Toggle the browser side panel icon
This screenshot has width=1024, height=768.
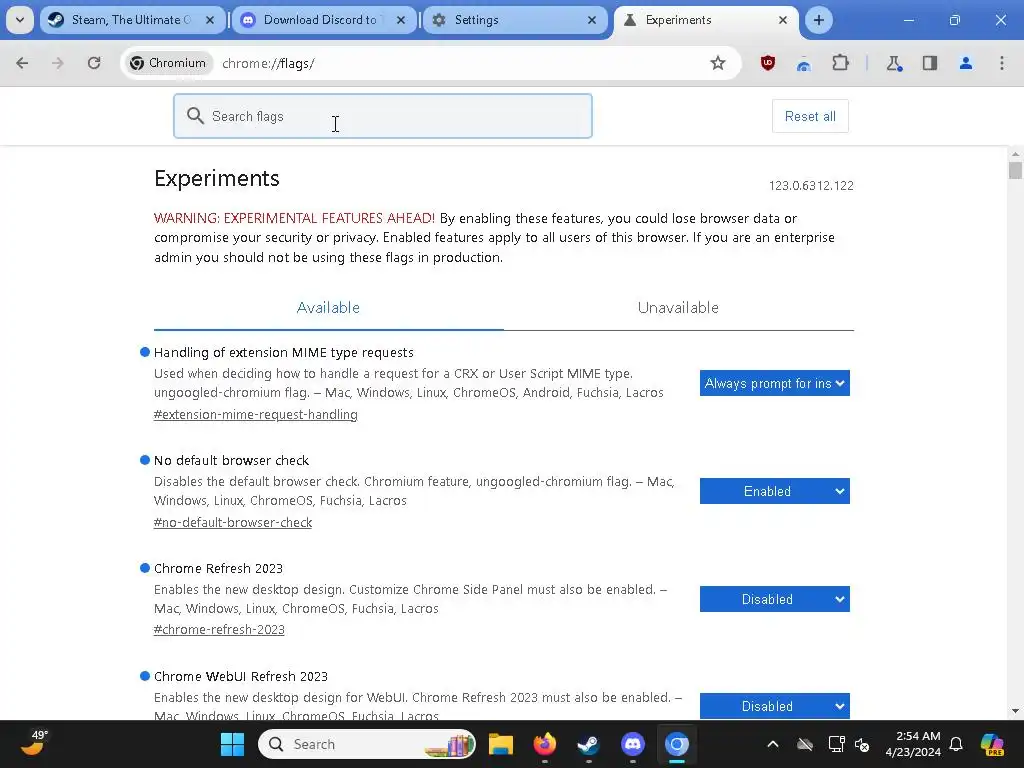point(930,63)
